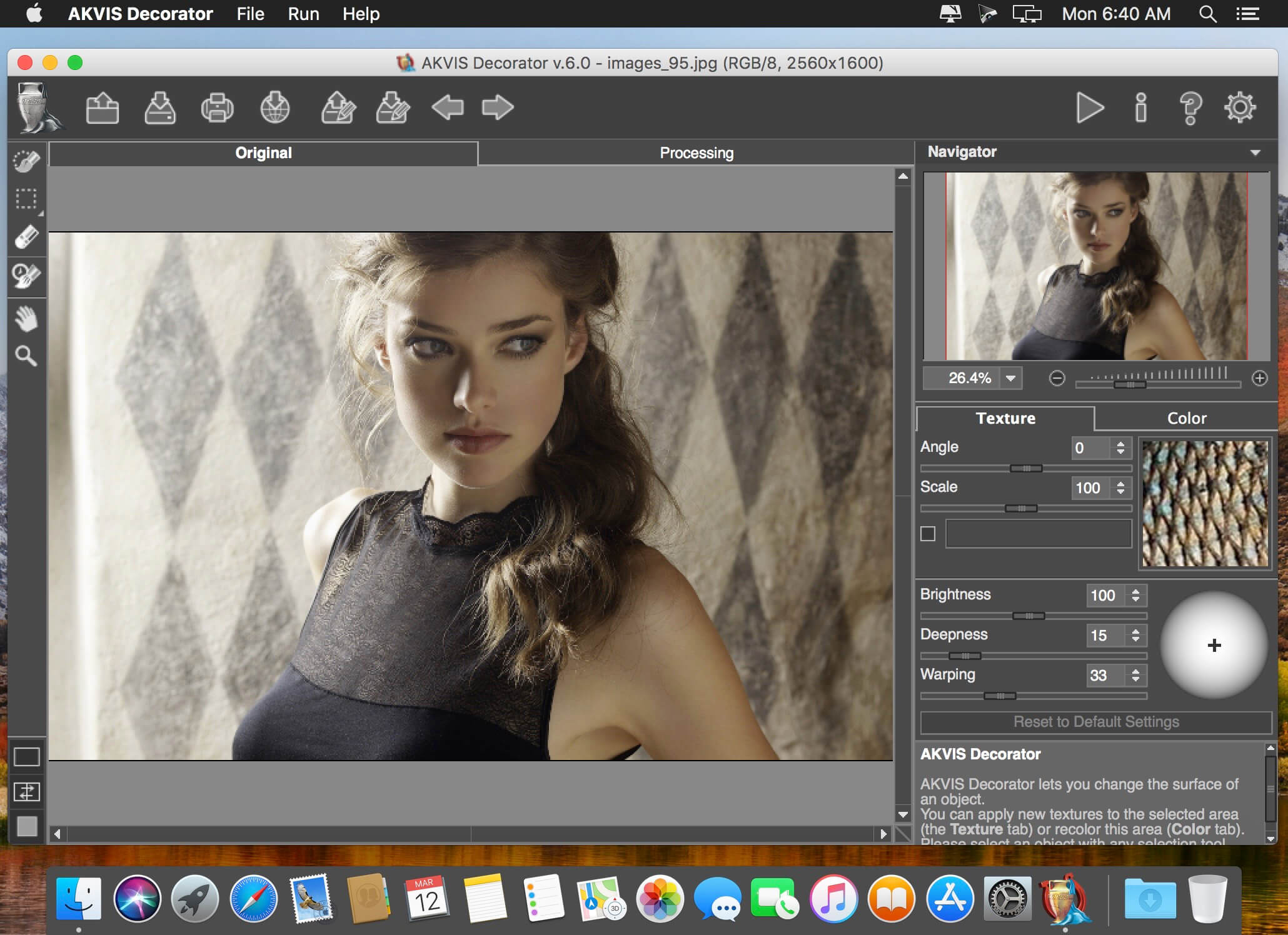Zoom in with the plus button

1259,378
